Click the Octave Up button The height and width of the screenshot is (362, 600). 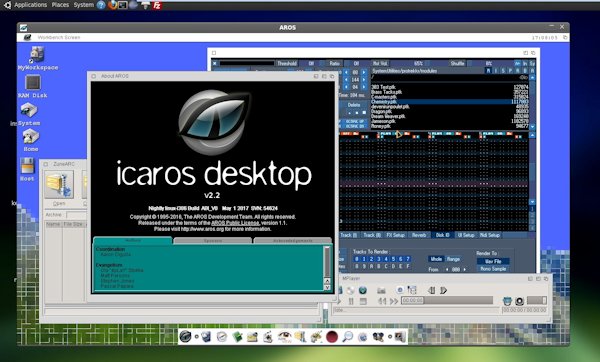pos(354,121)
